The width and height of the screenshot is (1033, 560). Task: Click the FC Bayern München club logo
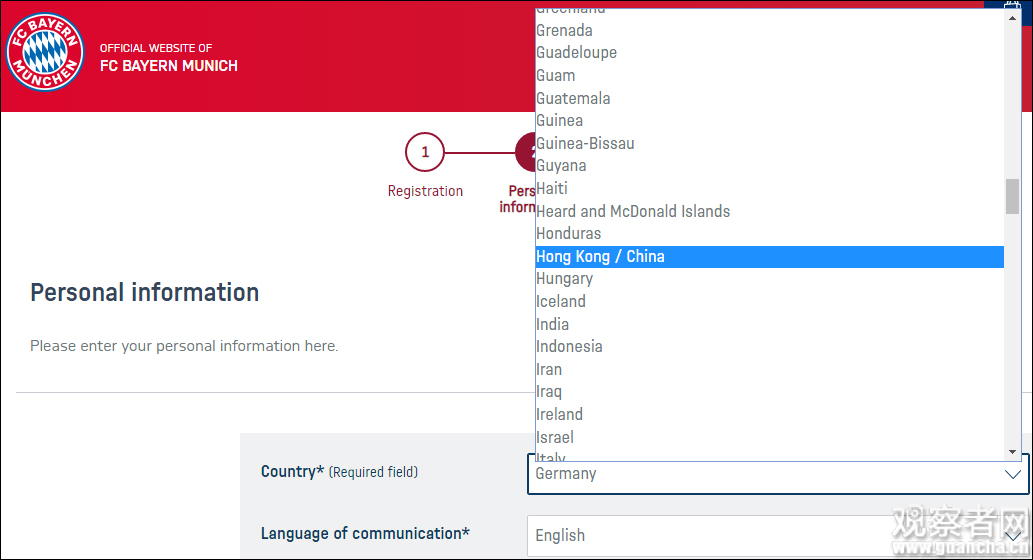click(x=45, y=52)
